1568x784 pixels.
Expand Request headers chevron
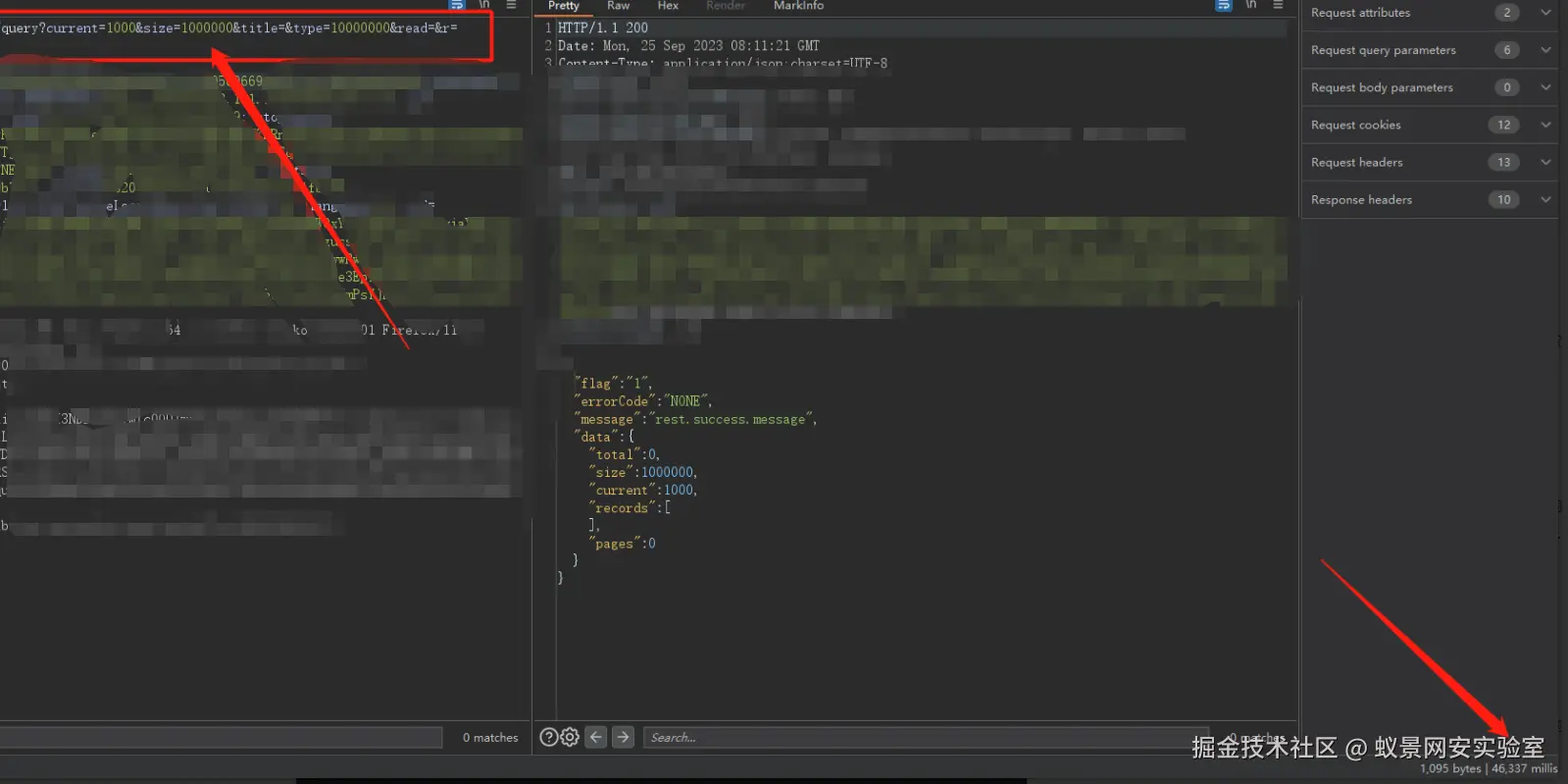[x=1545, y=162]
